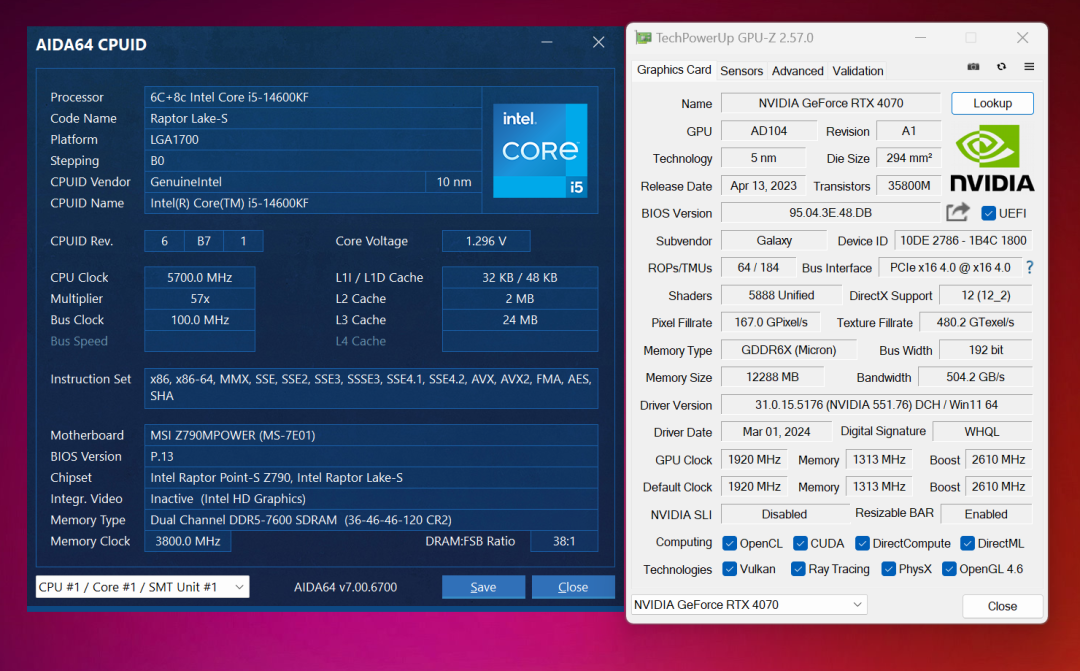The image size is (1080, 671).
Task: Click the Memory Clock value 3800.0 MHz
Action: pyautogui.click(x=187, y=541)
